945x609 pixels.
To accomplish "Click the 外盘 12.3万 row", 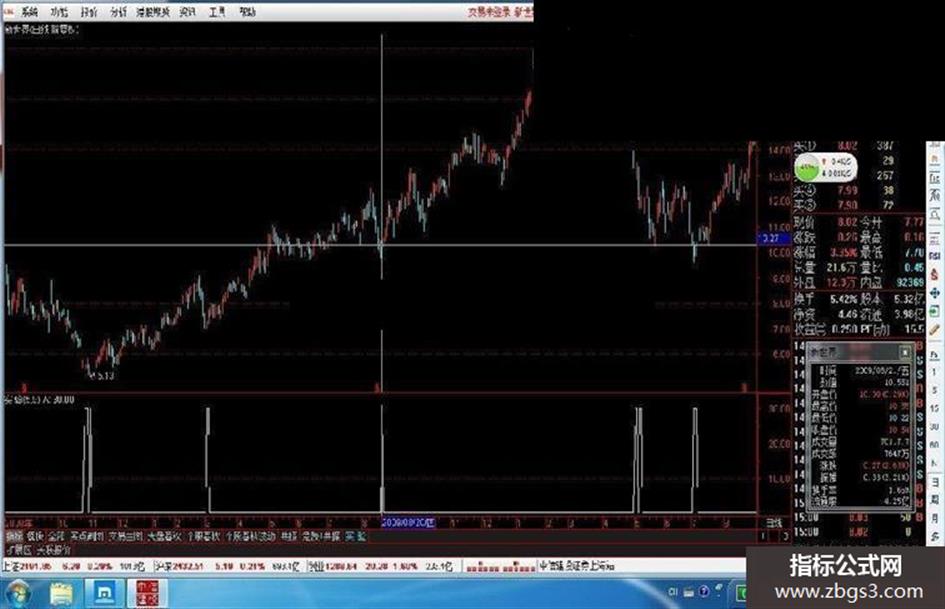I will pos(828,282).
